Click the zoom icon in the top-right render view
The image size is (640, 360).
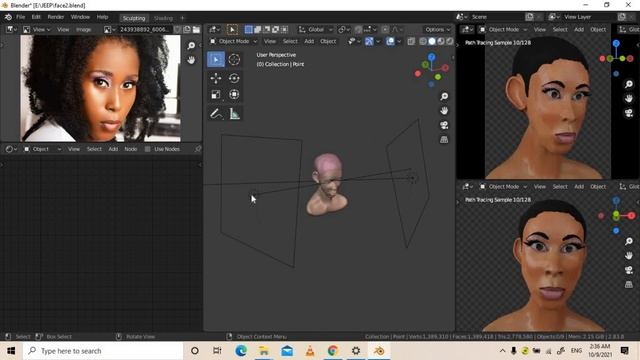tap(629, 84)
